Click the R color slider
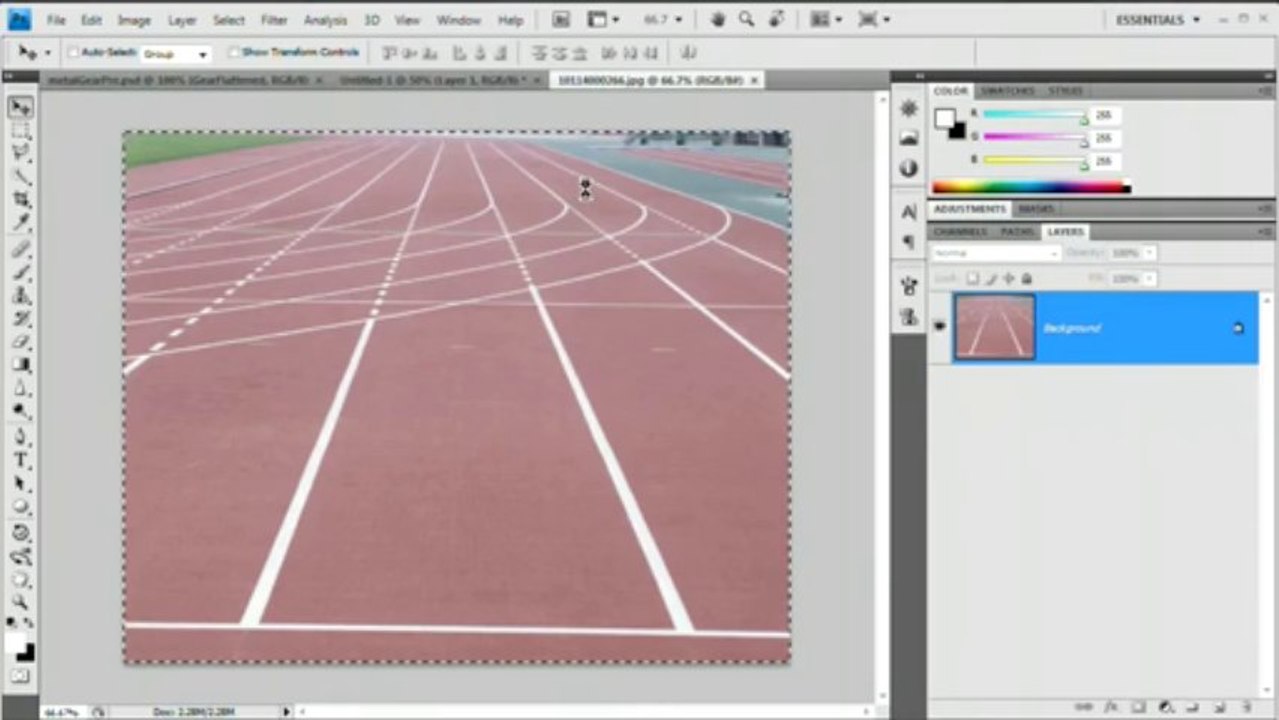The width and height of the screenshot is (1279, 720). [1034, 115]
